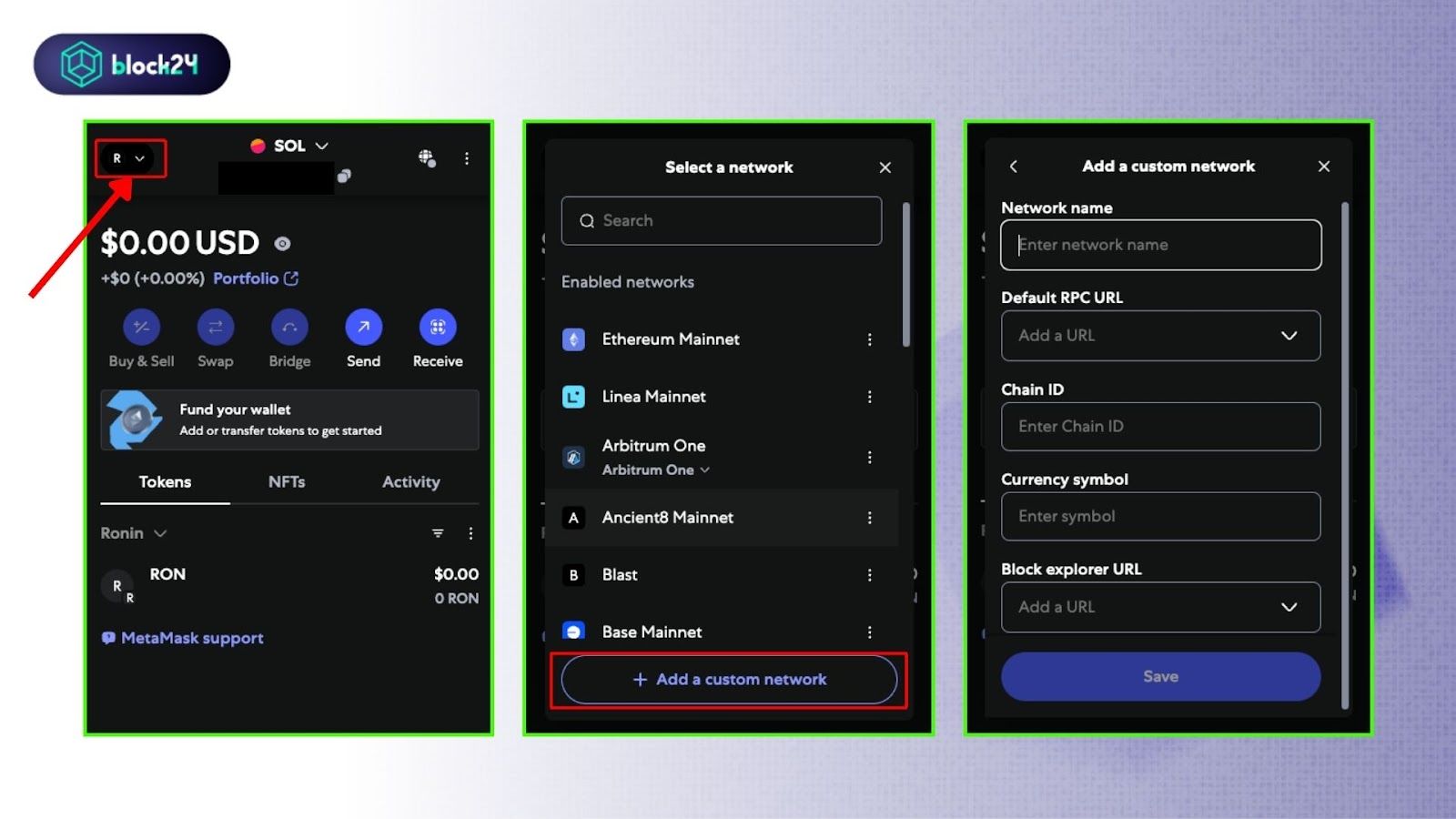Click the Chain ID input field
1456x819 pixels.
(1161, 427)
